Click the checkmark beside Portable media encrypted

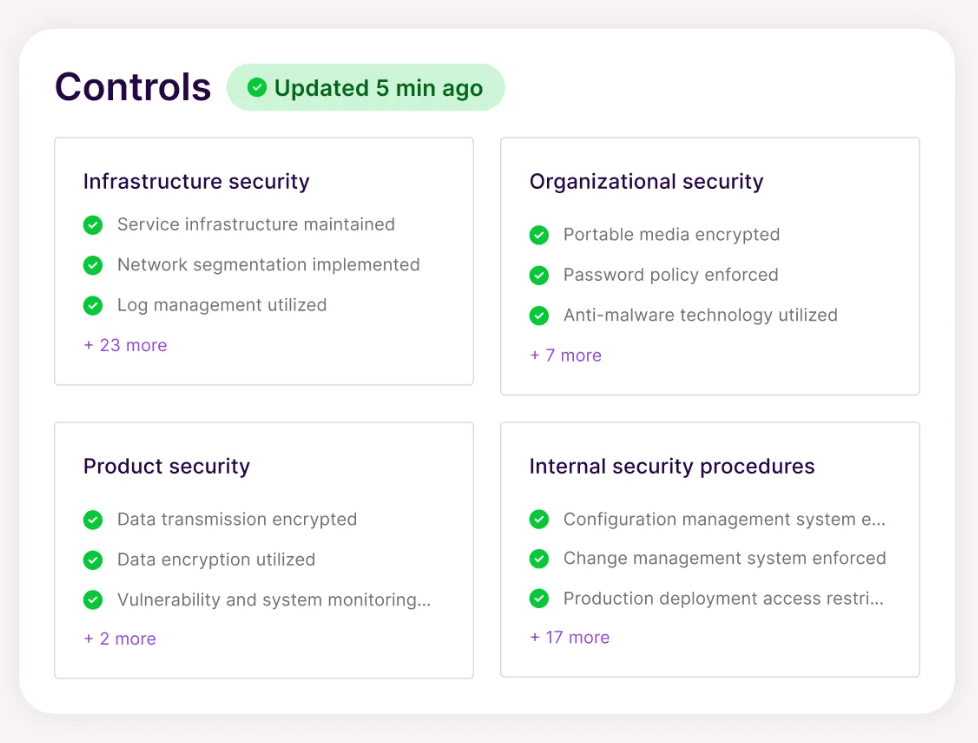point(539,235)
